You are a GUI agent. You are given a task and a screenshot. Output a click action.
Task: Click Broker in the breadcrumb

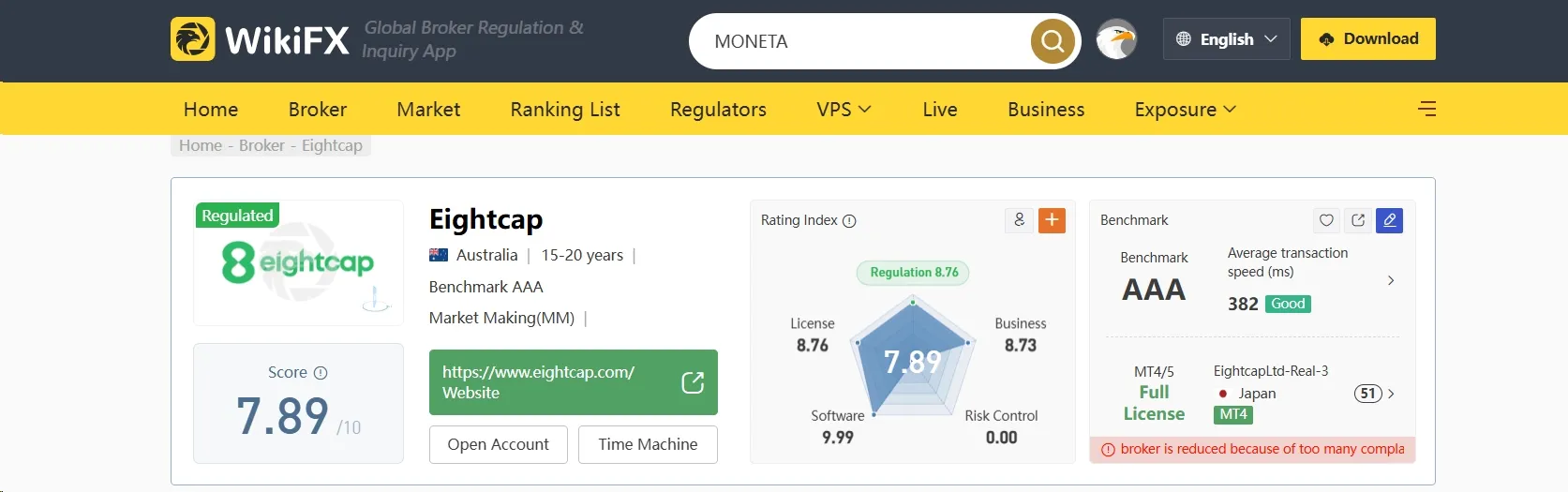click(261, 145)
